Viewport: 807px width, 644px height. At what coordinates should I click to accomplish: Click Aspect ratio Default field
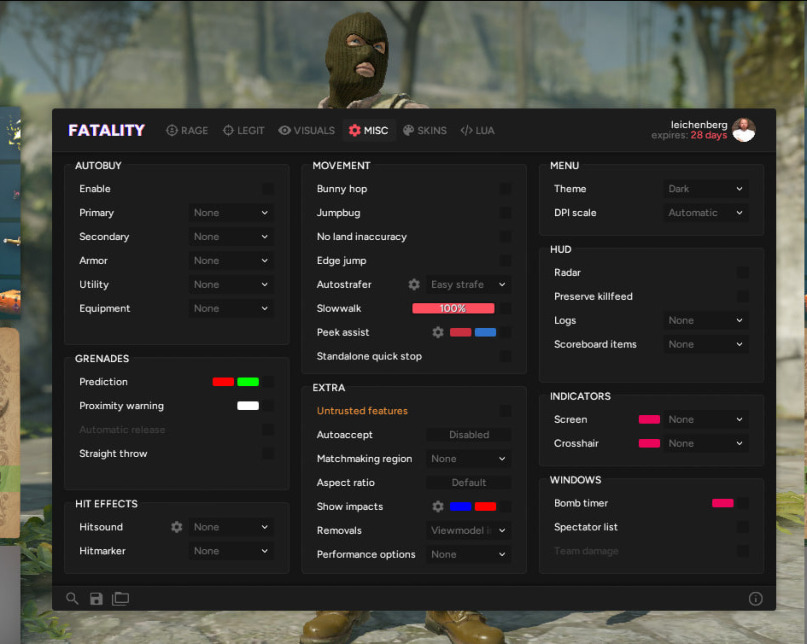pyautogui.click(x=469, y=482)
